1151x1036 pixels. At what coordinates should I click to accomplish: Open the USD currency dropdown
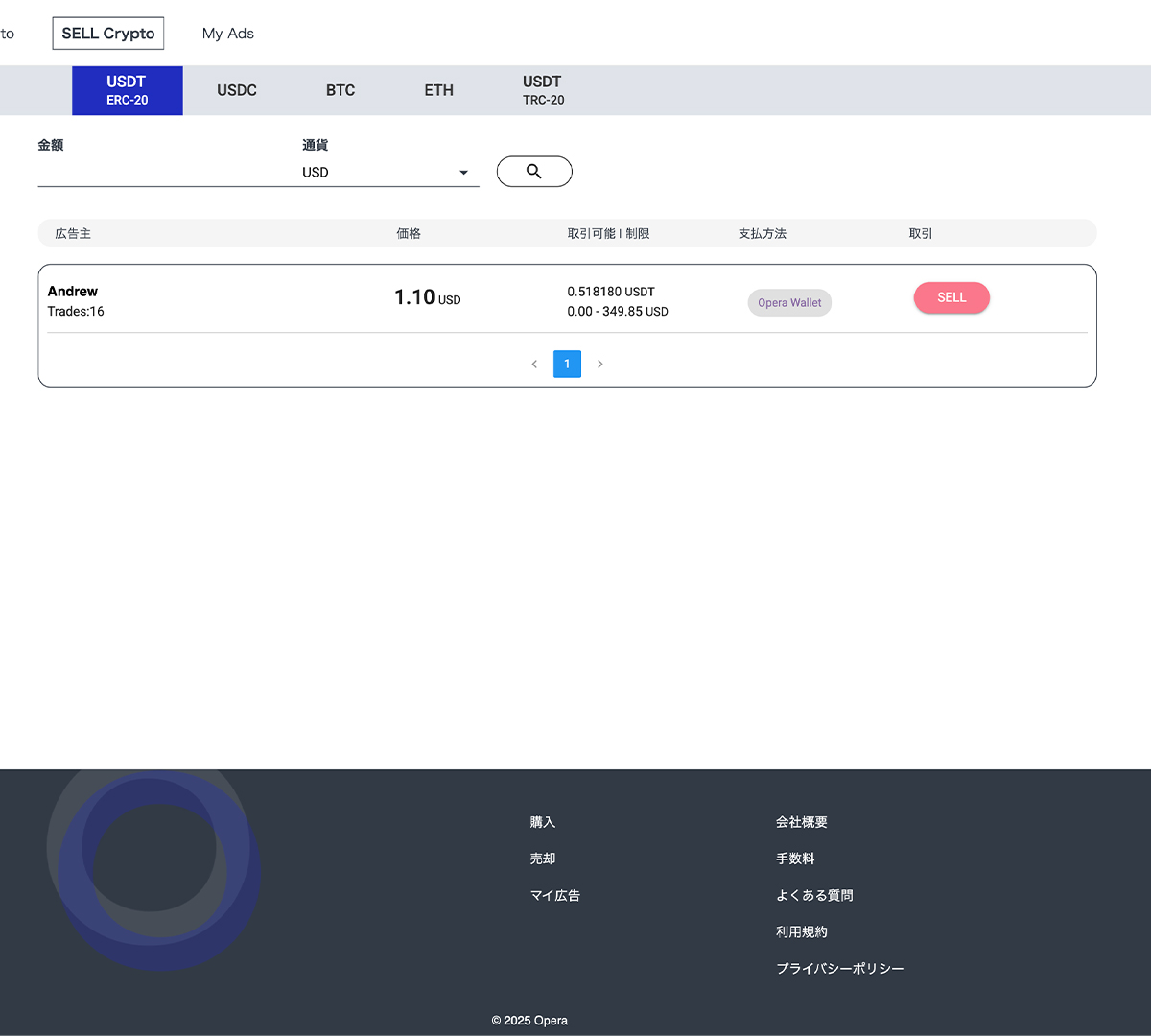coord(384,173)
